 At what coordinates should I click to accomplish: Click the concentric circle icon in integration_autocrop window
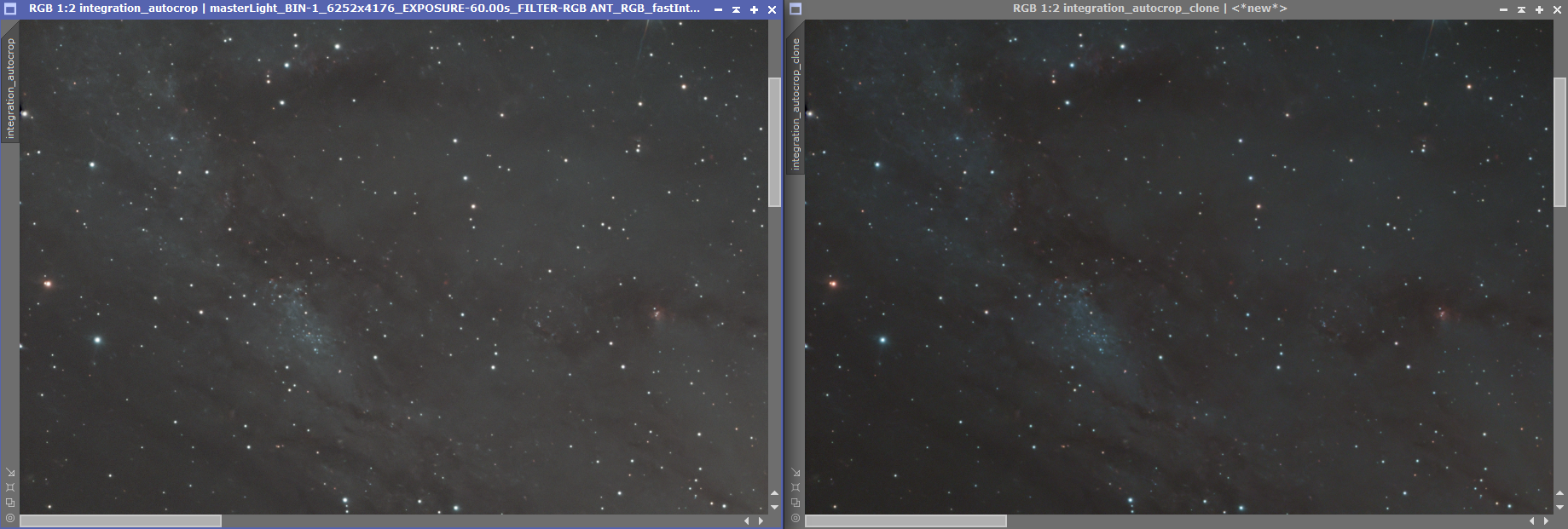click(10, 518)
